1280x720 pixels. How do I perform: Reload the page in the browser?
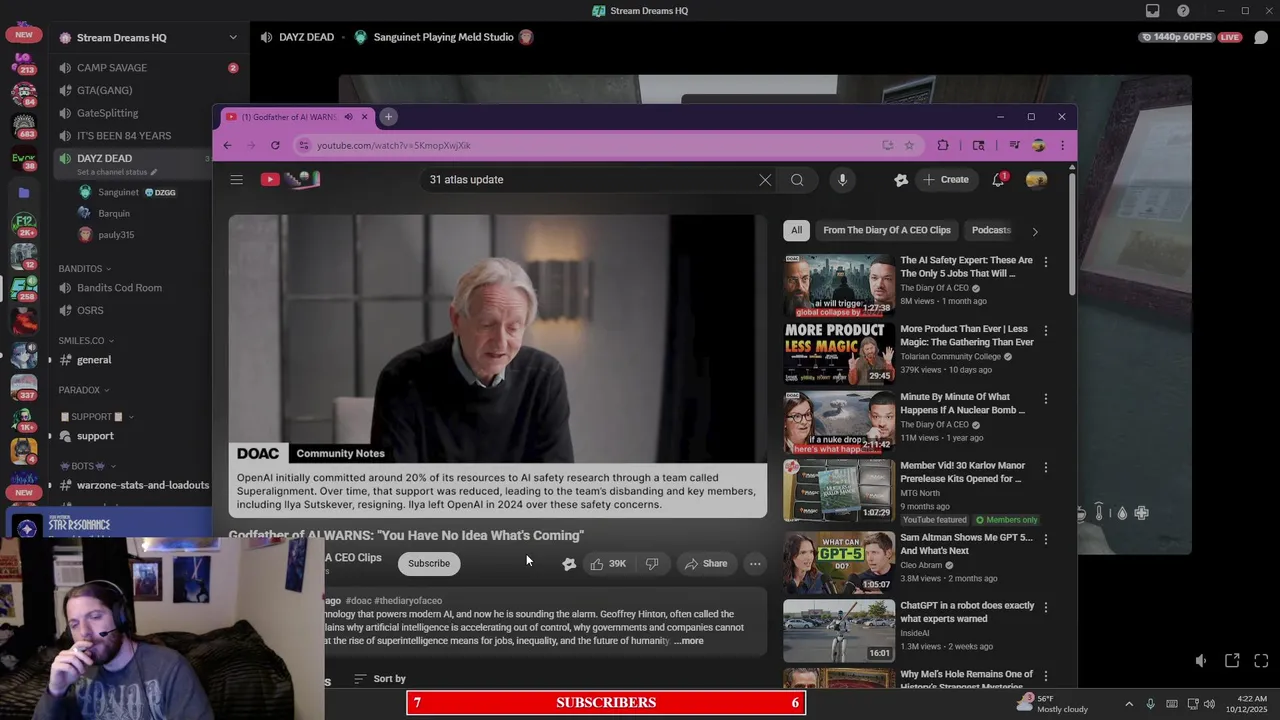point(275,146)
